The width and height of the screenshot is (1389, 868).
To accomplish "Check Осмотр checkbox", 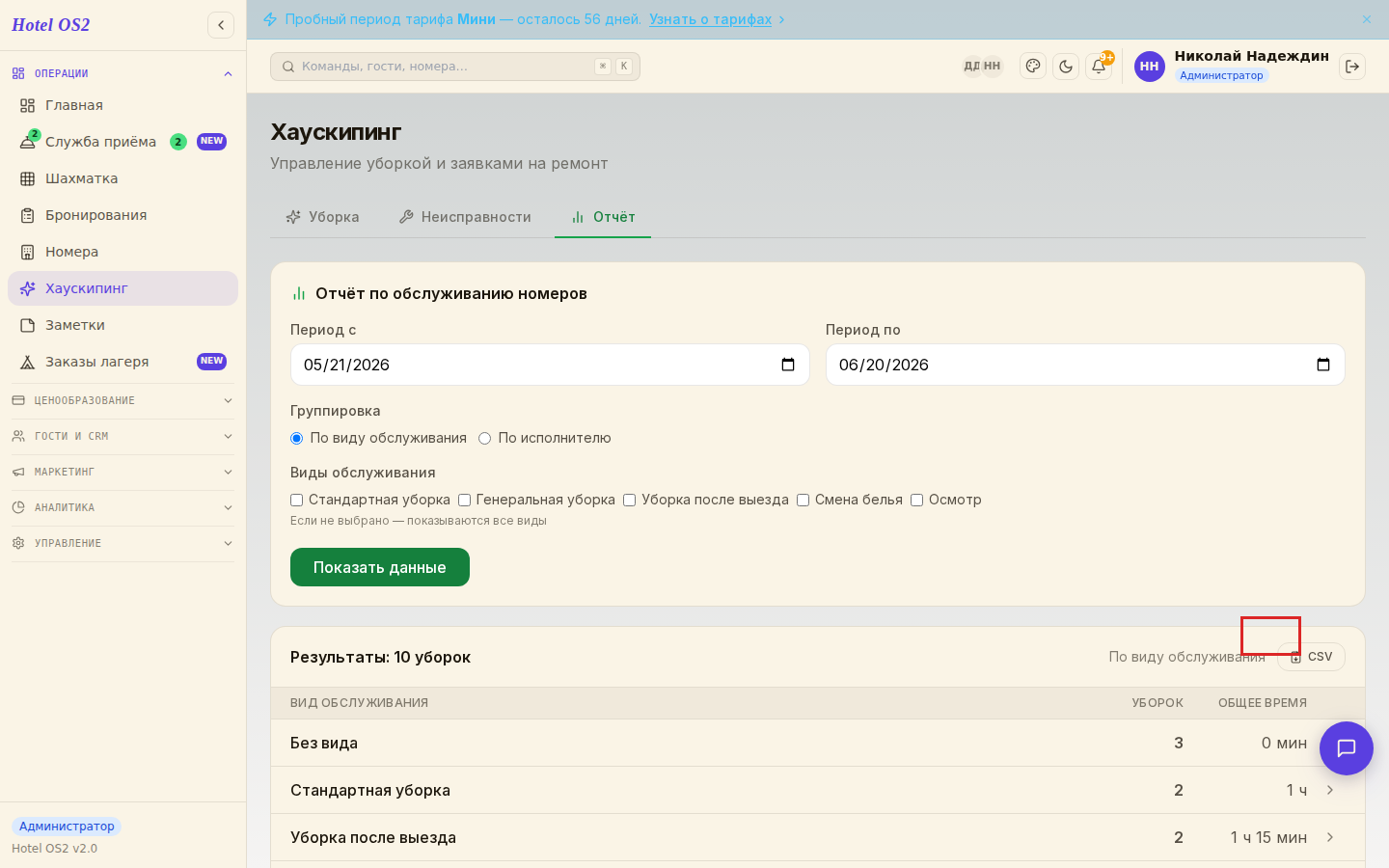I will (917, 500).
